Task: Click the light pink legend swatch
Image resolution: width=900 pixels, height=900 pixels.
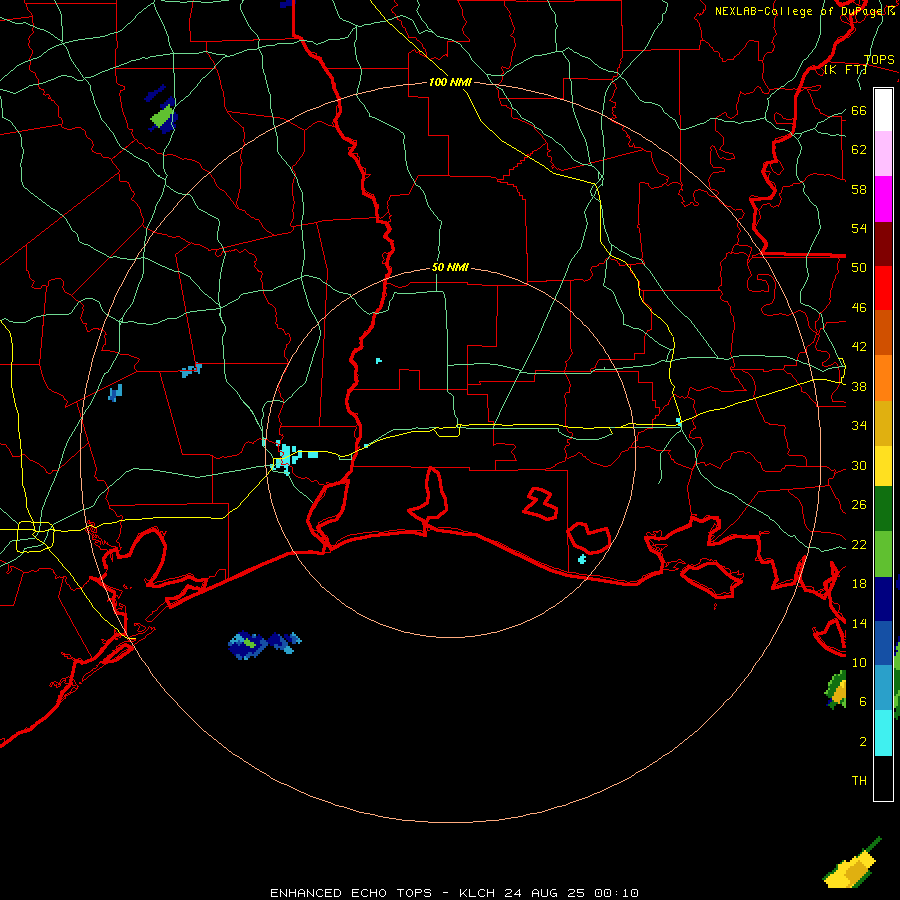Action: point(883,153)
